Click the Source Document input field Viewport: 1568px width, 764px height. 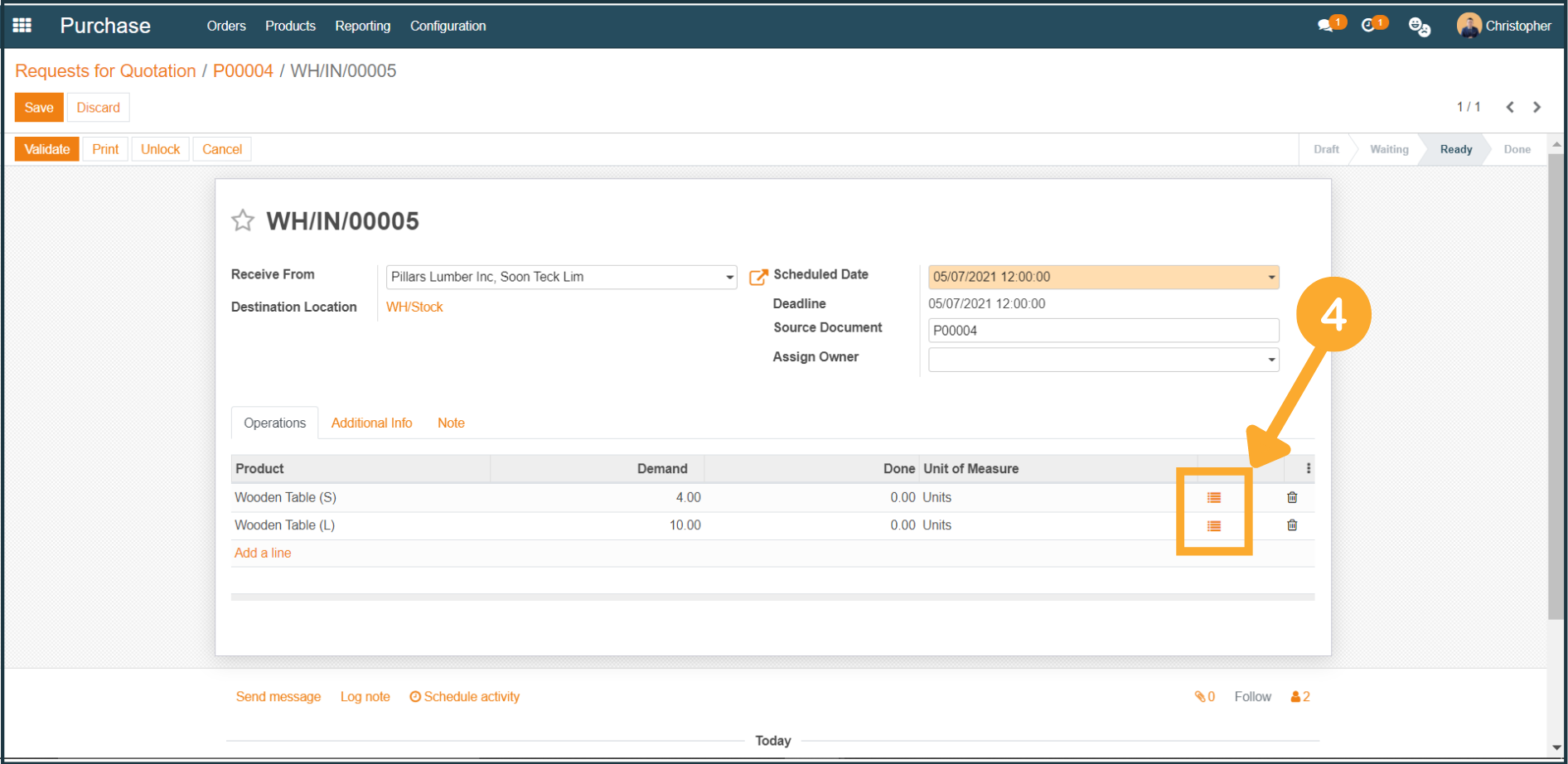coord(1102,331)
